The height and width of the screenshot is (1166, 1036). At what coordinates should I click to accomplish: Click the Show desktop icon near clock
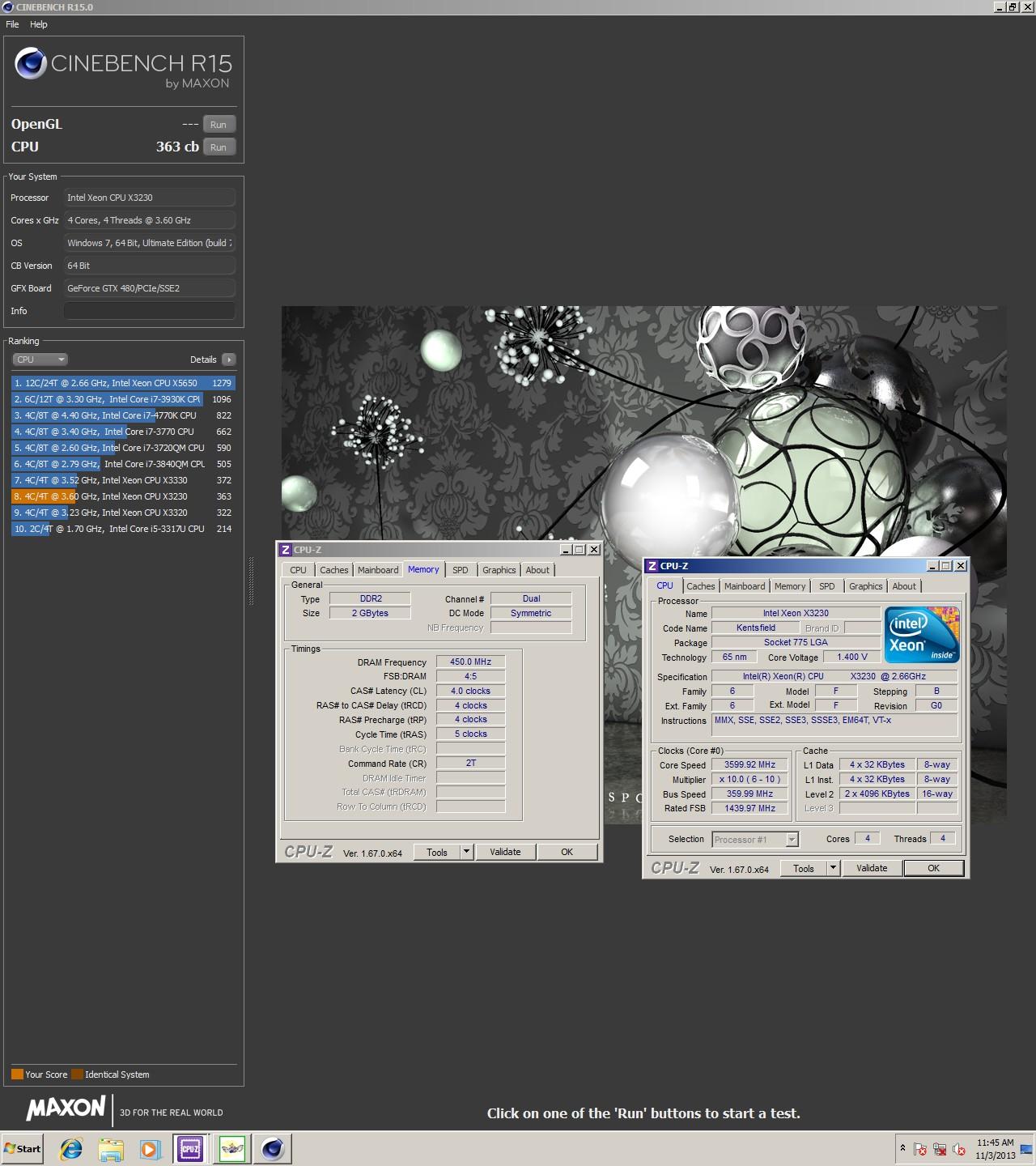pyautogui.click(x=1026, y=1148)
